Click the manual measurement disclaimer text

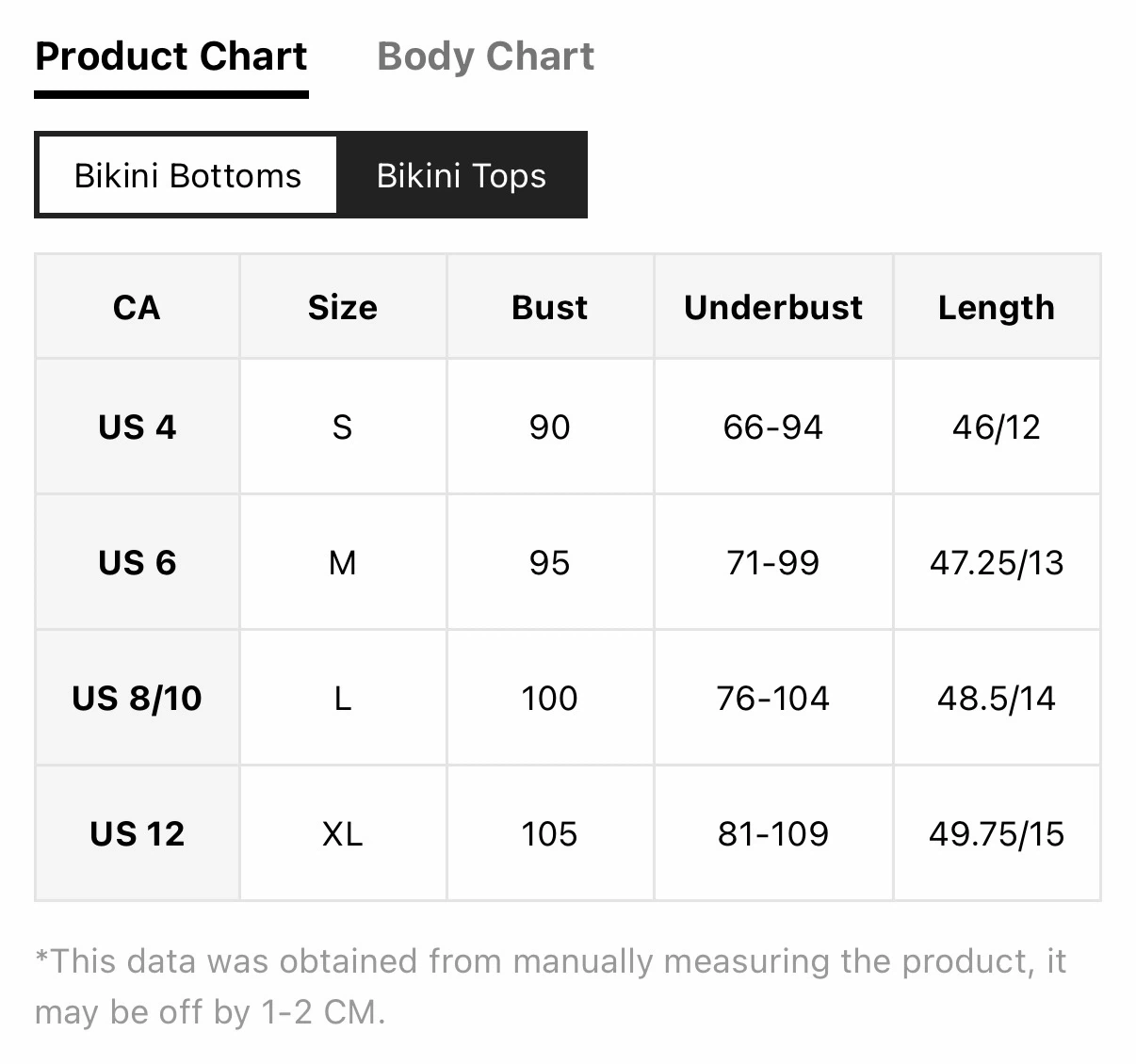[x=550, y=986]
